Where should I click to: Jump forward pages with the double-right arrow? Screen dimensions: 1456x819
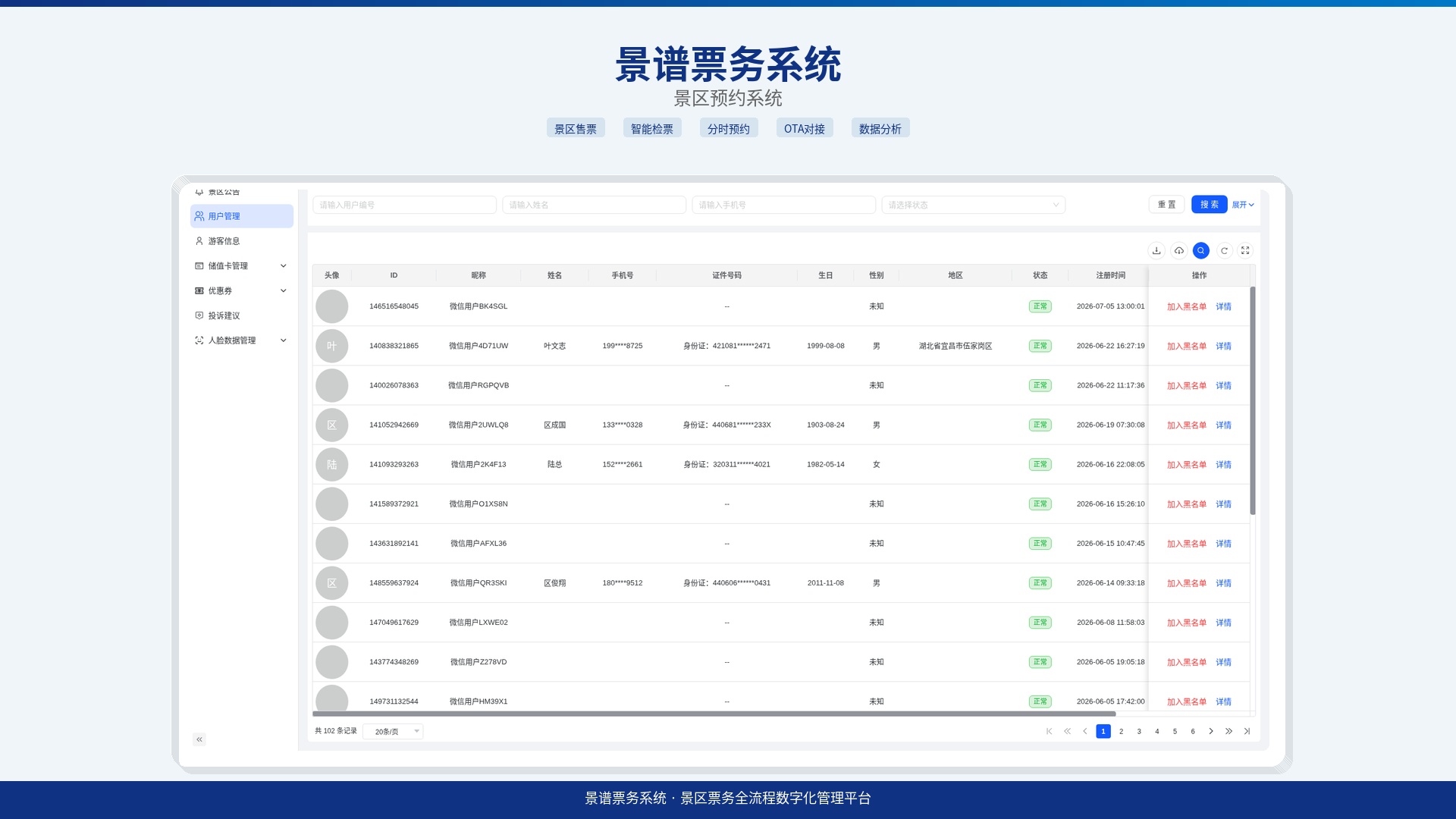(x=1228, y=731)
